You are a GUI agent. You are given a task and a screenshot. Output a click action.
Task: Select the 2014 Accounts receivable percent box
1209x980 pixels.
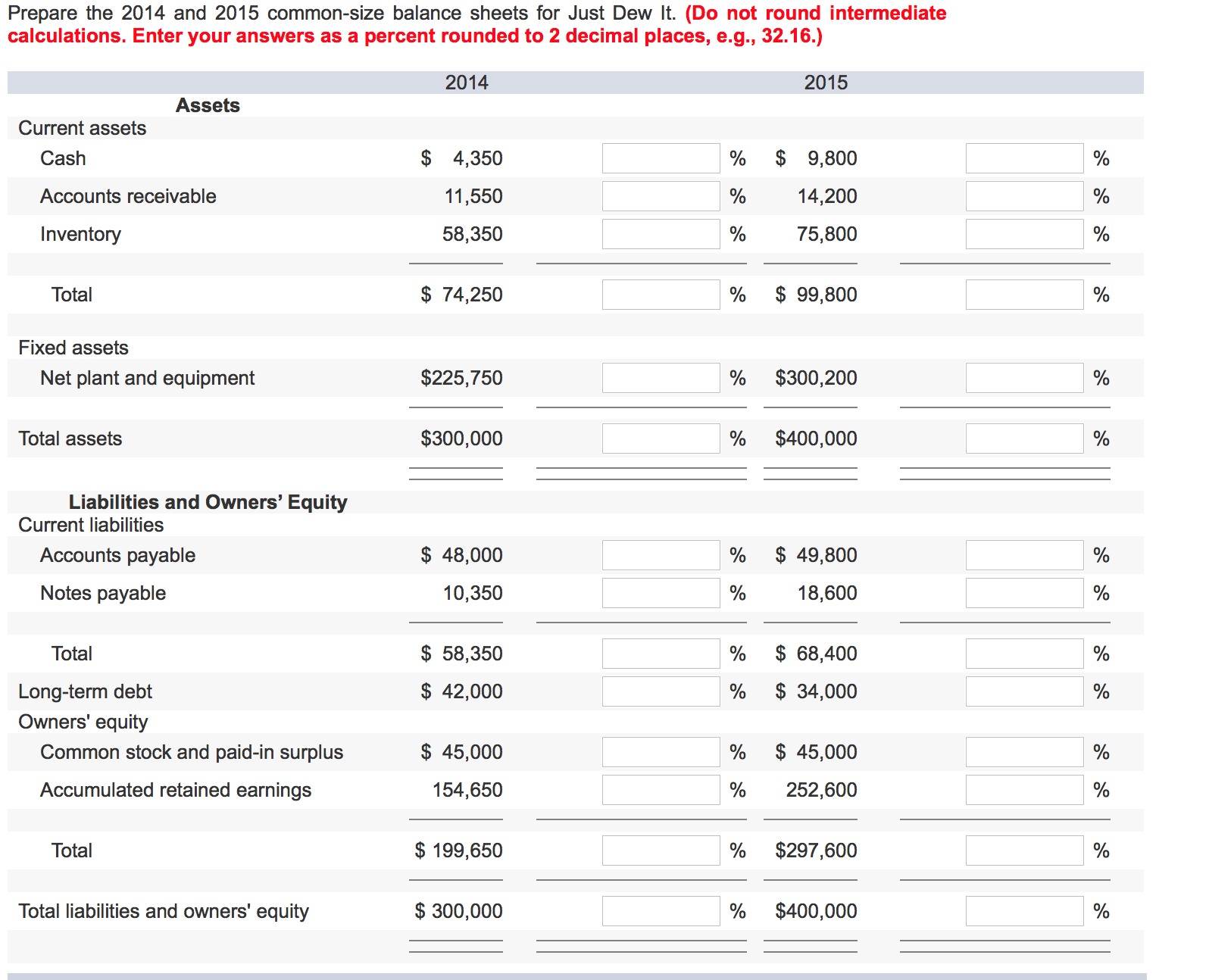(661, 196)
